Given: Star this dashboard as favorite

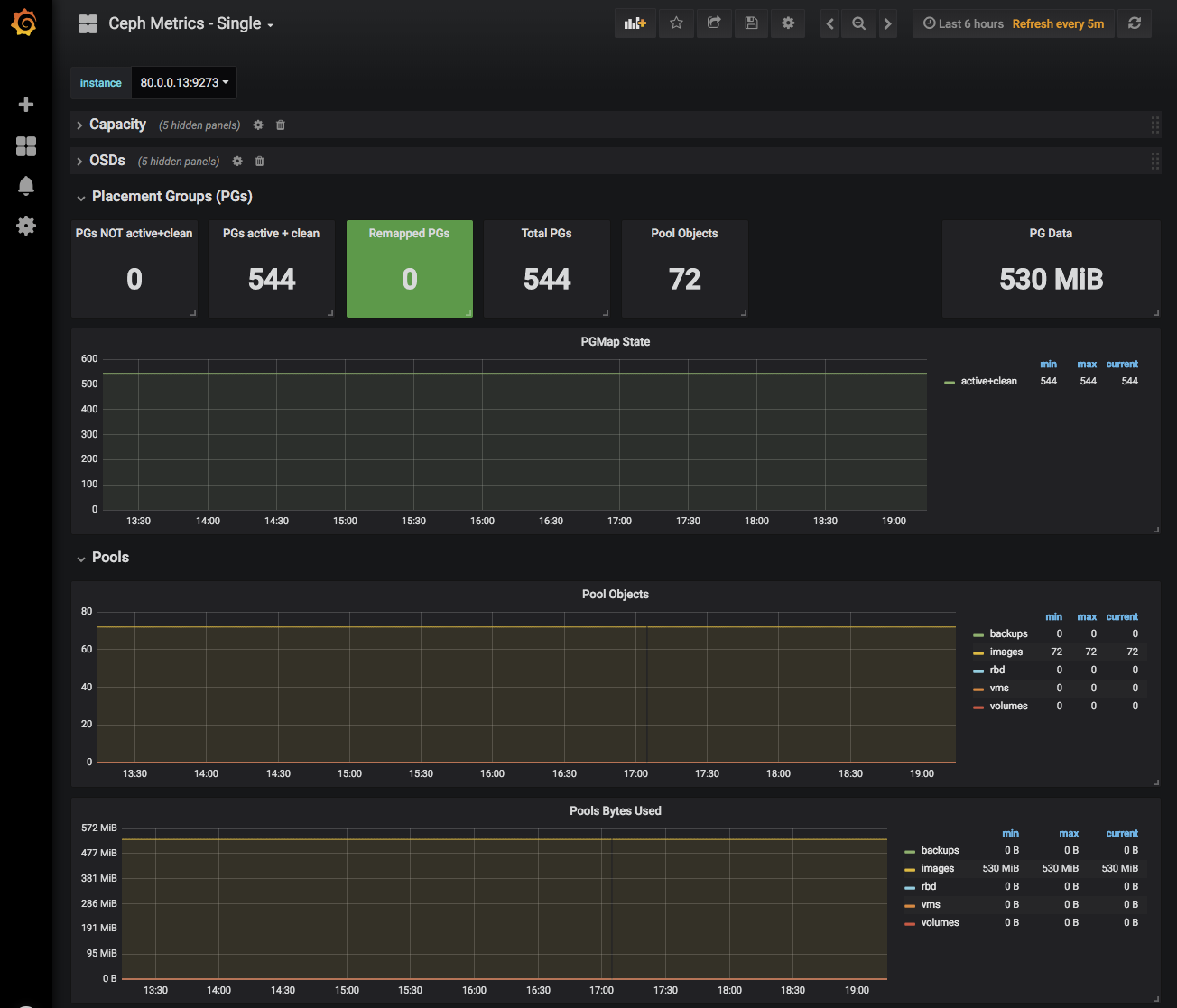Looking at the screenshot, I should (x=676, y=23).
